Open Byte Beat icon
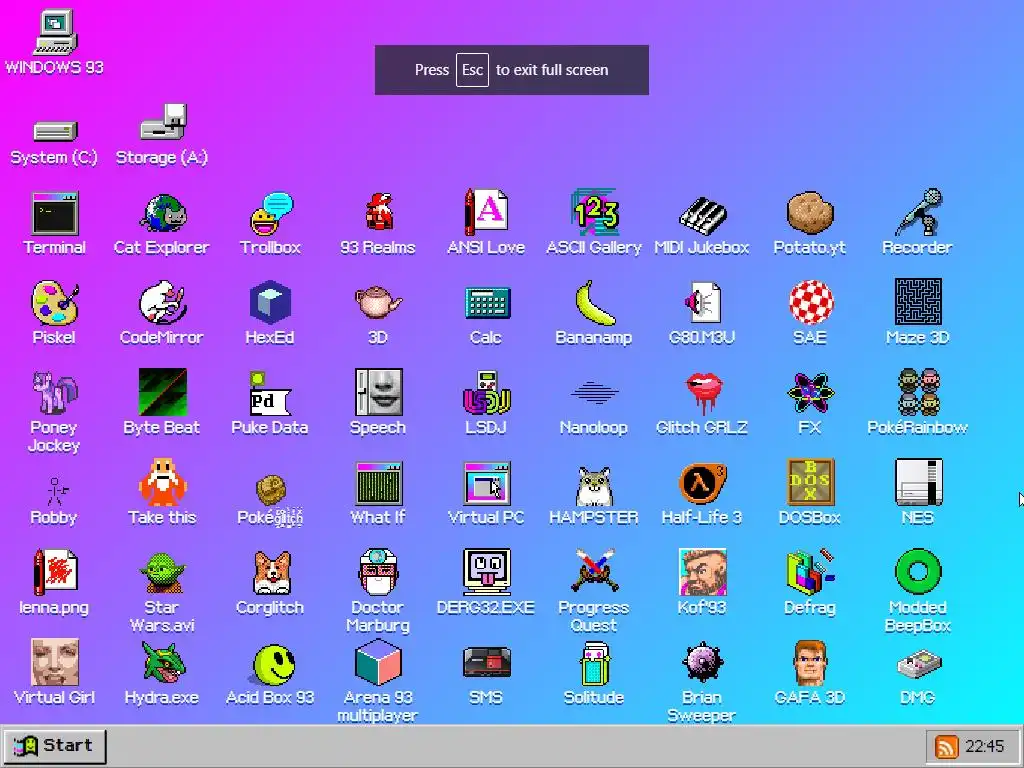The width and height of the screenshot is (1024, 768). tap(163, 392)
